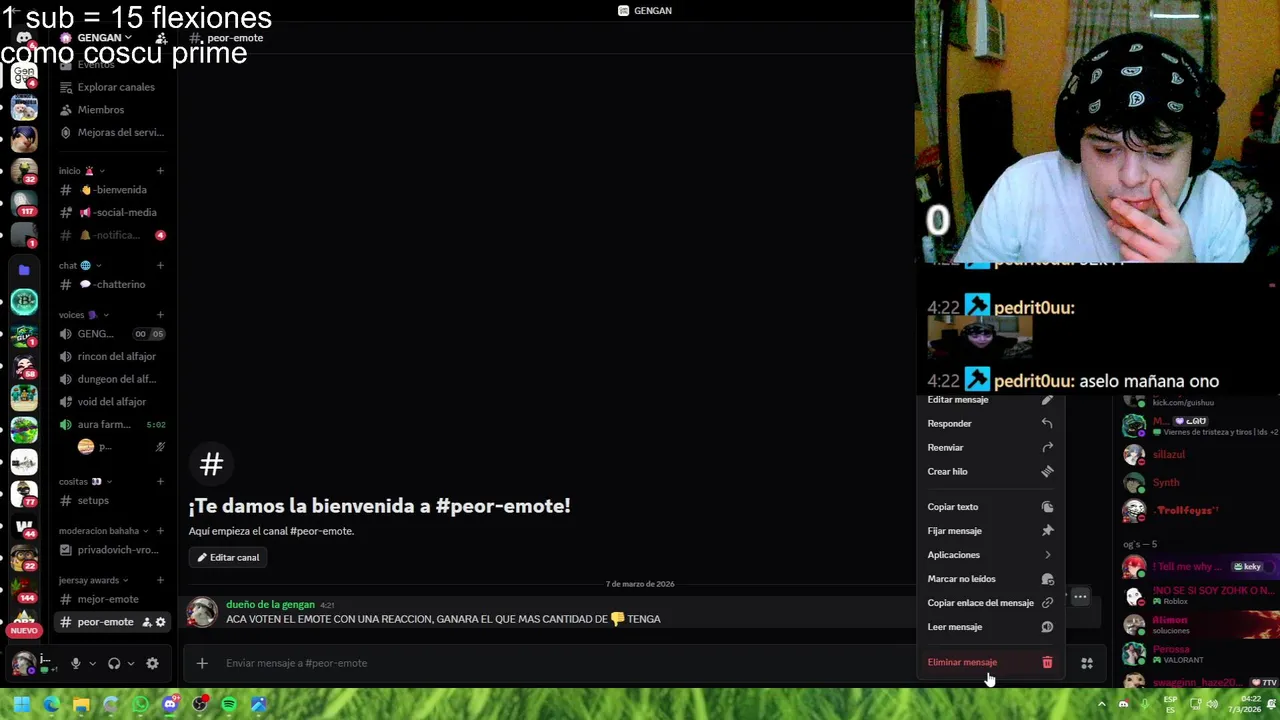Add a channel to the inicio category
The image size is (1280, 720).
click(x=160, y=171)
